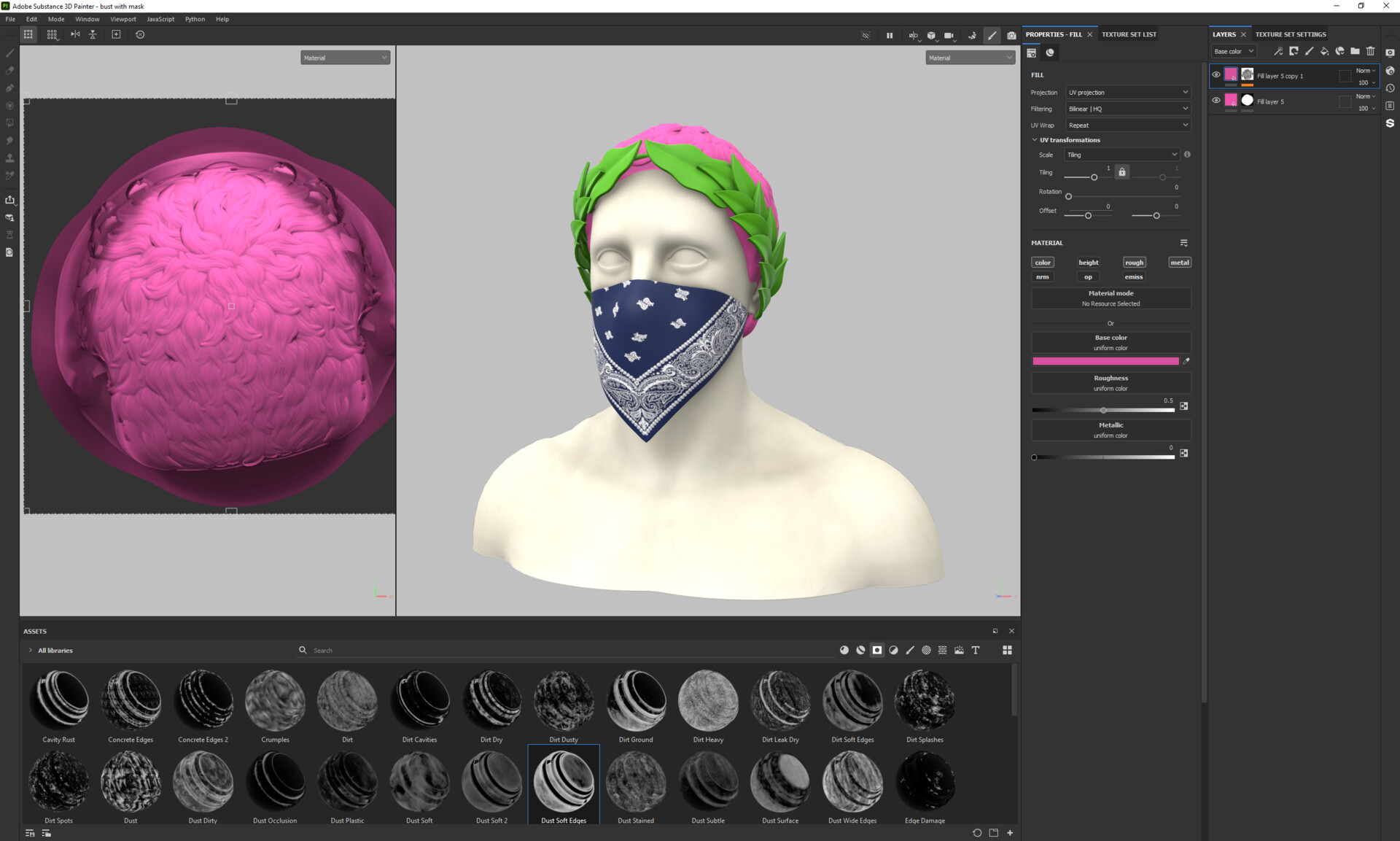This screenshot has width=1400, height=841.
Task: Filter assets by text fonts icon
Action: [976, 650]
